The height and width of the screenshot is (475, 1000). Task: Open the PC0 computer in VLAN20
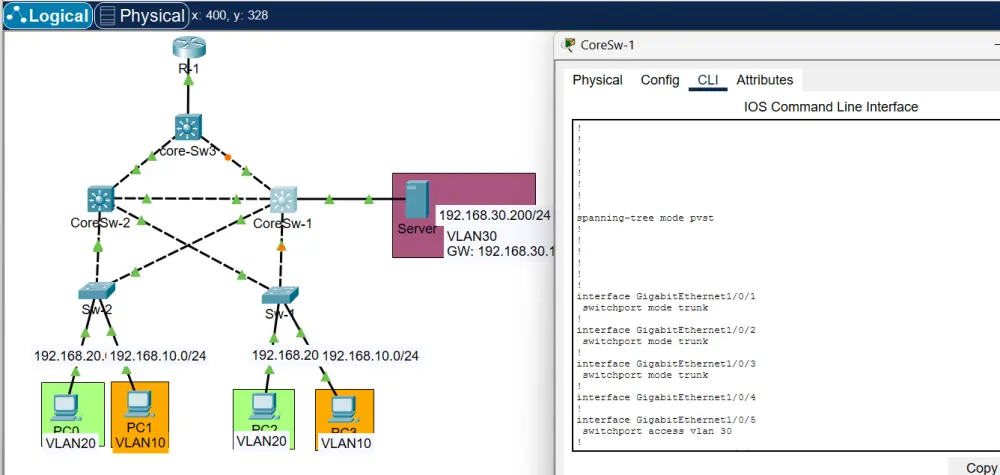click(x=66, y=408)
